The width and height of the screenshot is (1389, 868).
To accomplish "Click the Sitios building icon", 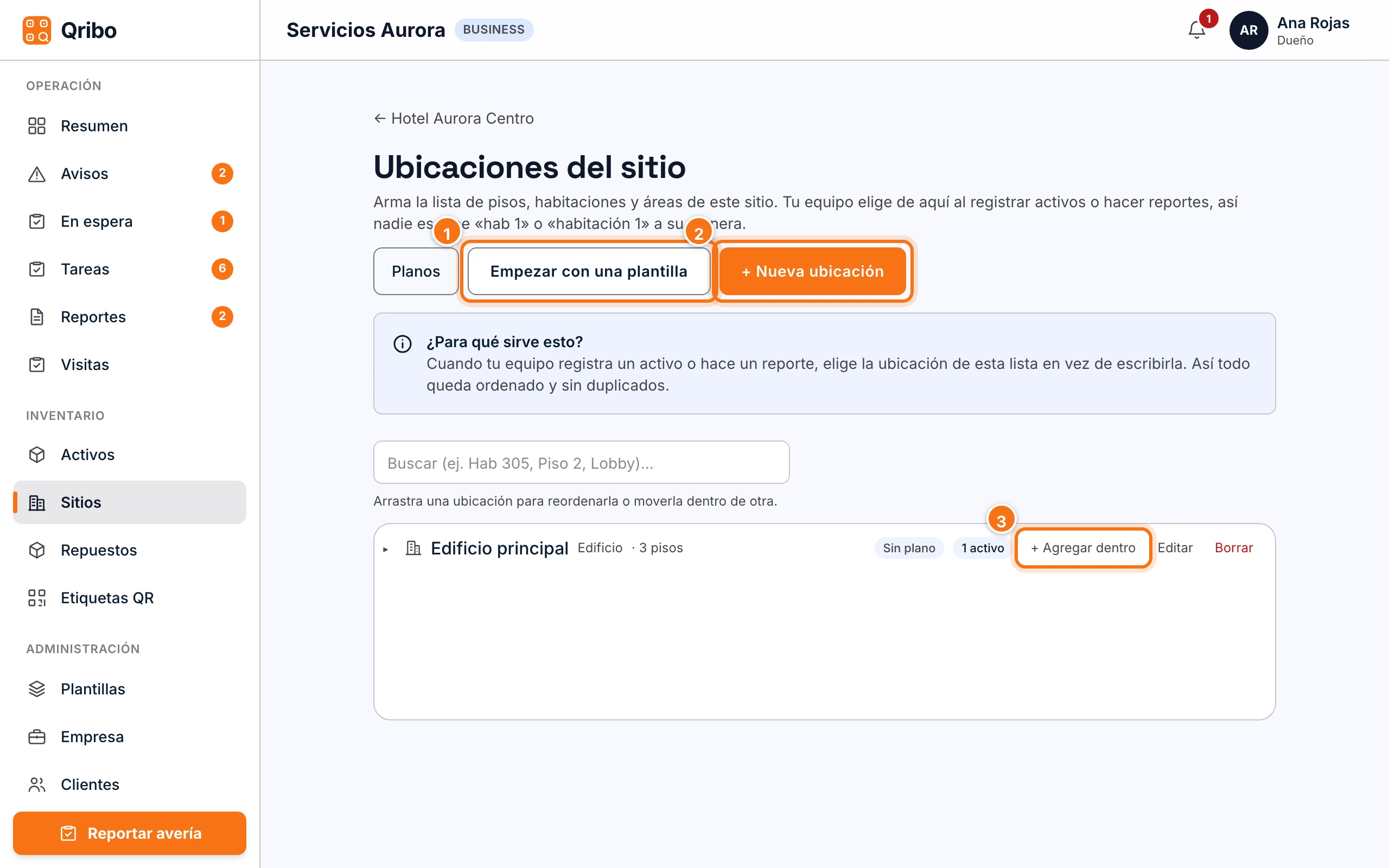I will (37, 502).
